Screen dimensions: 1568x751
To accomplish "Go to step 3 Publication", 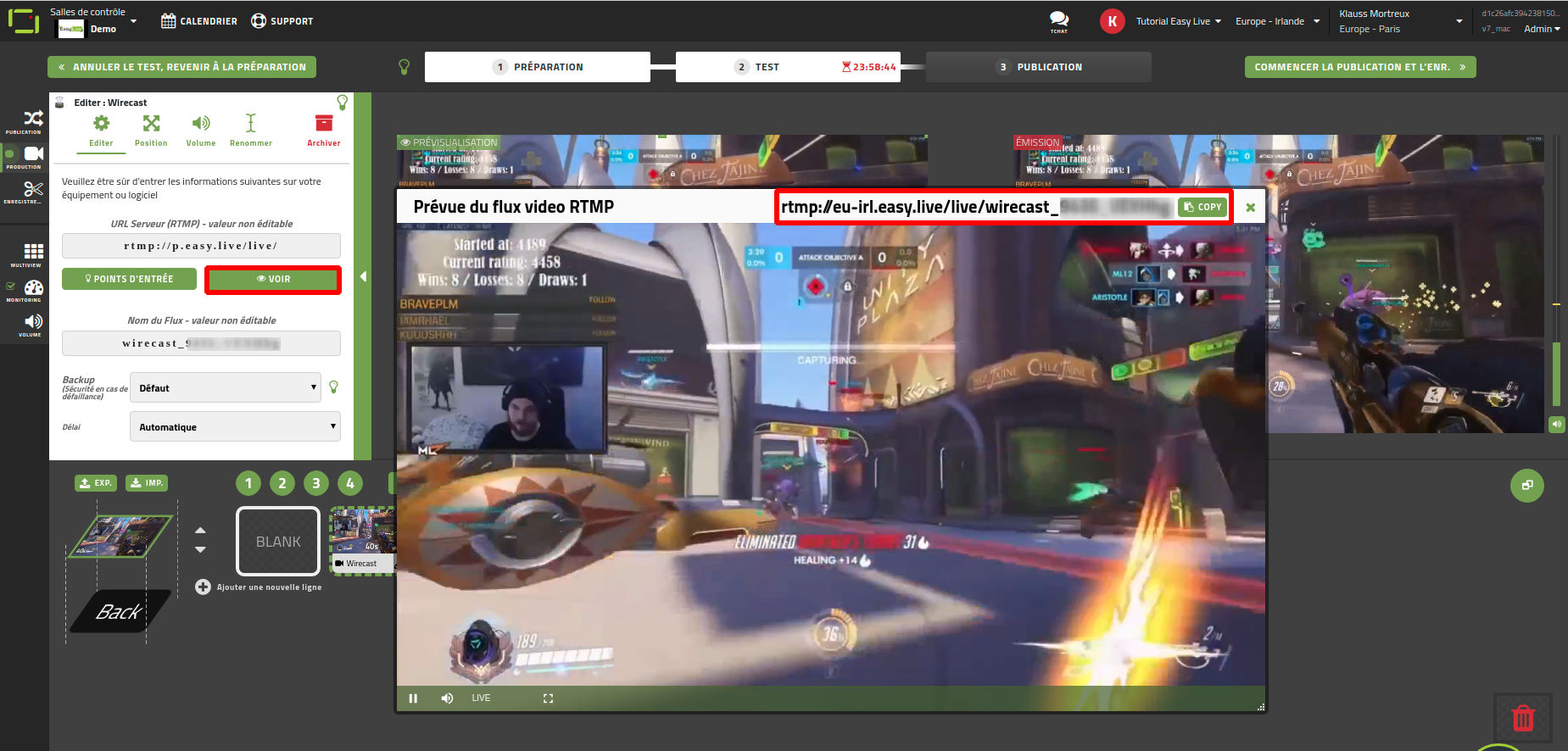I will point(1039,67).
